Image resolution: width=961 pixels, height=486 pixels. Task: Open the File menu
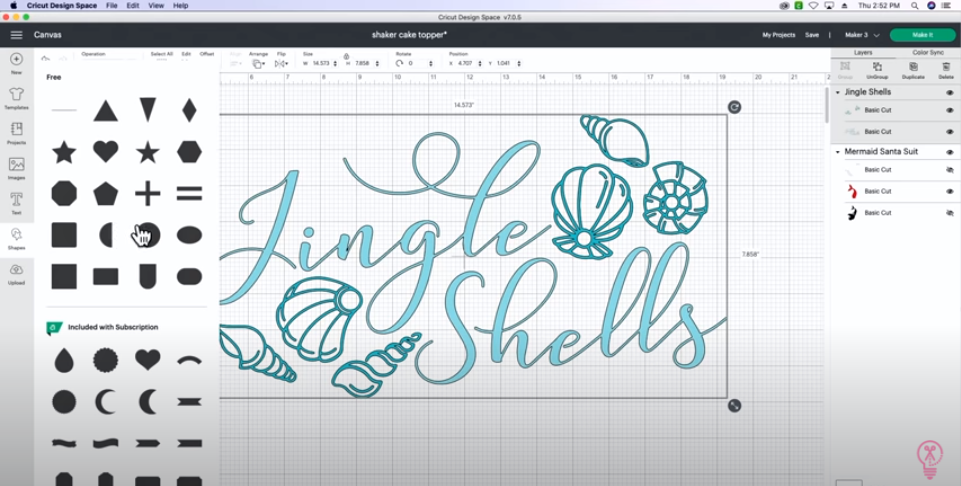coord(112,6)
